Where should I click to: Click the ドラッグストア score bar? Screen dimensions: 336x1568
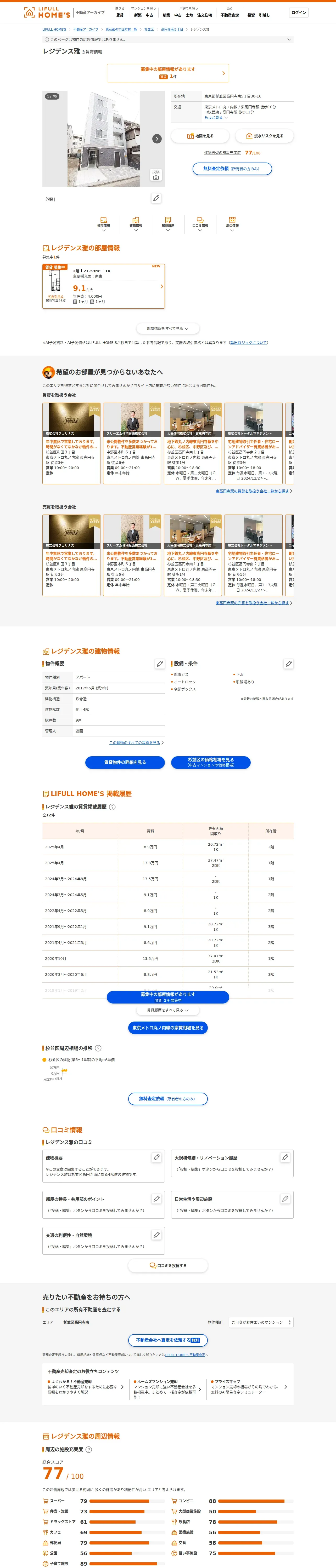(x=127, y=1522)
